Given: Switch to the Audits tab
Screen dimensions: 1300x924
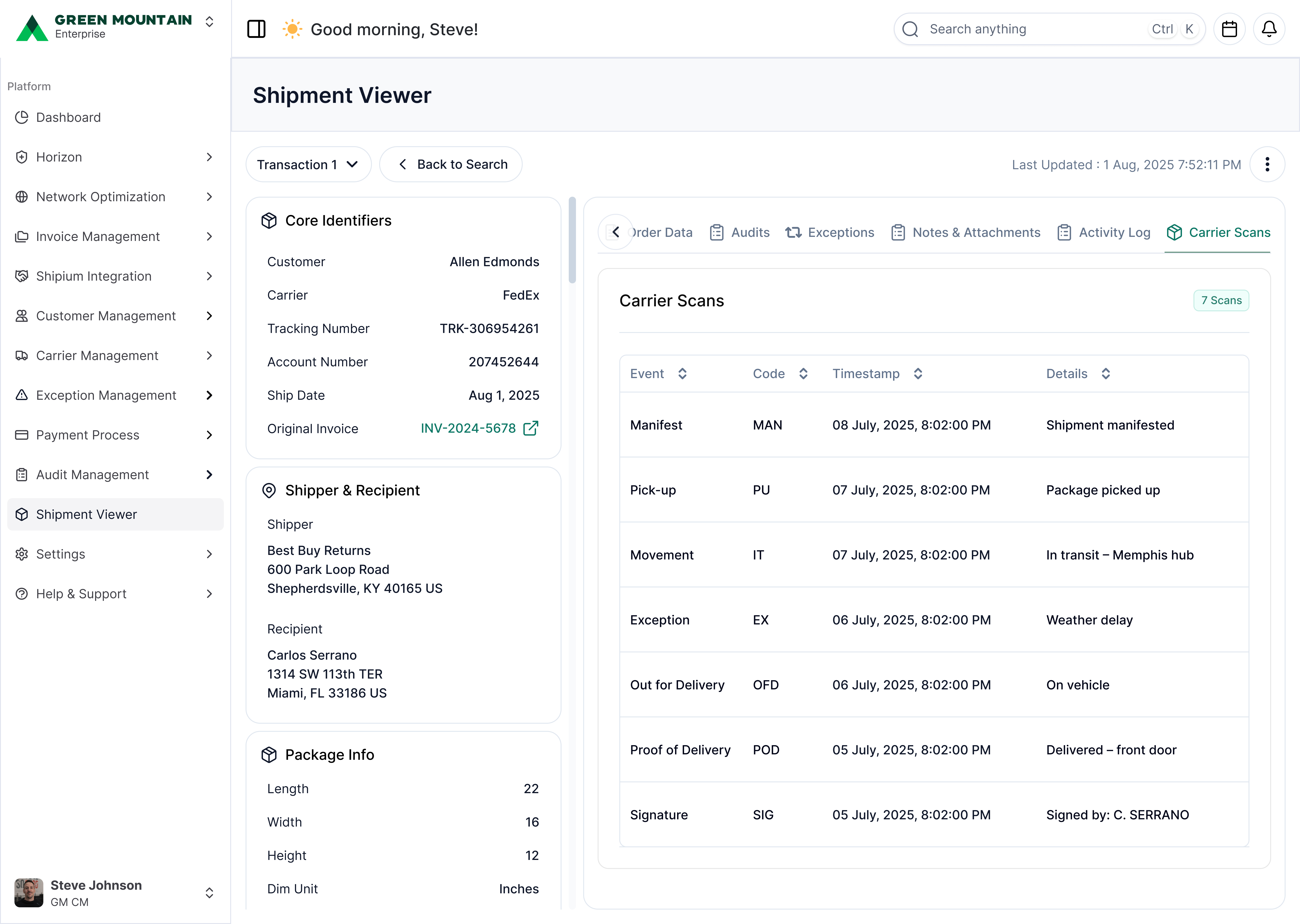Looking at the screenshot, I should 739,233.
